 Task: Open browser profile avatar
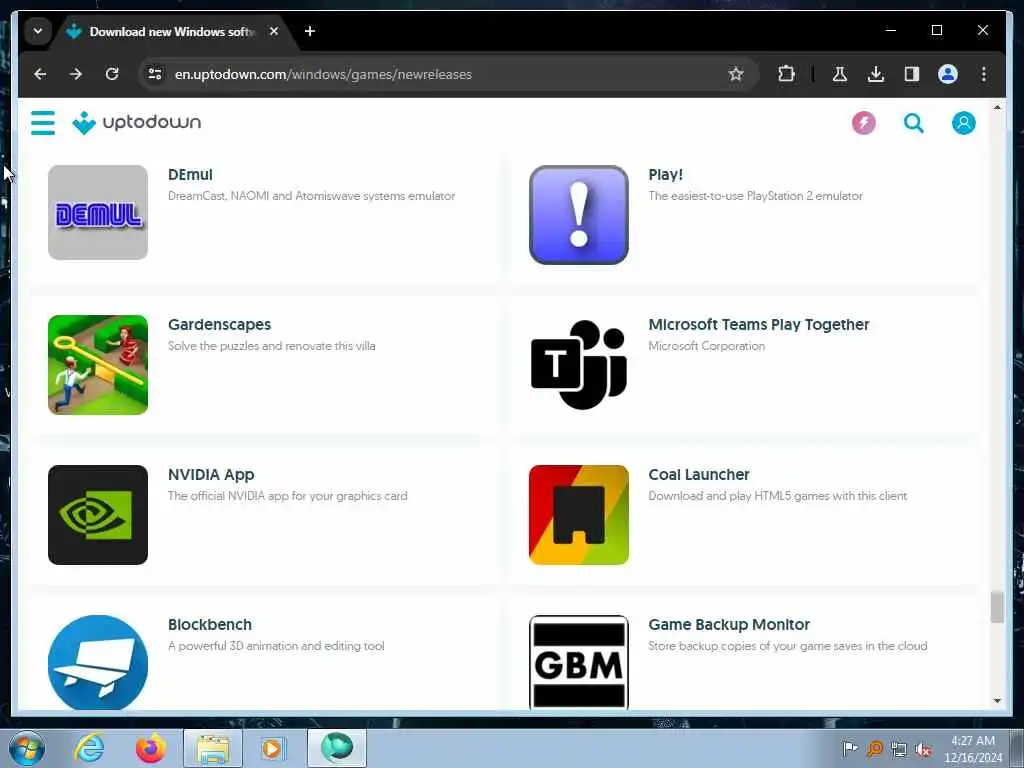pos(948,74)
